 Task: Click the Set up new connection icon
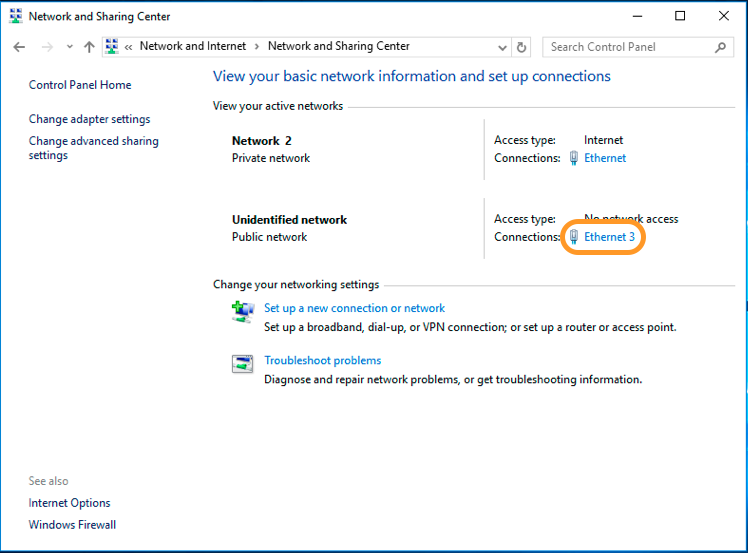click(x=243, y=312)
